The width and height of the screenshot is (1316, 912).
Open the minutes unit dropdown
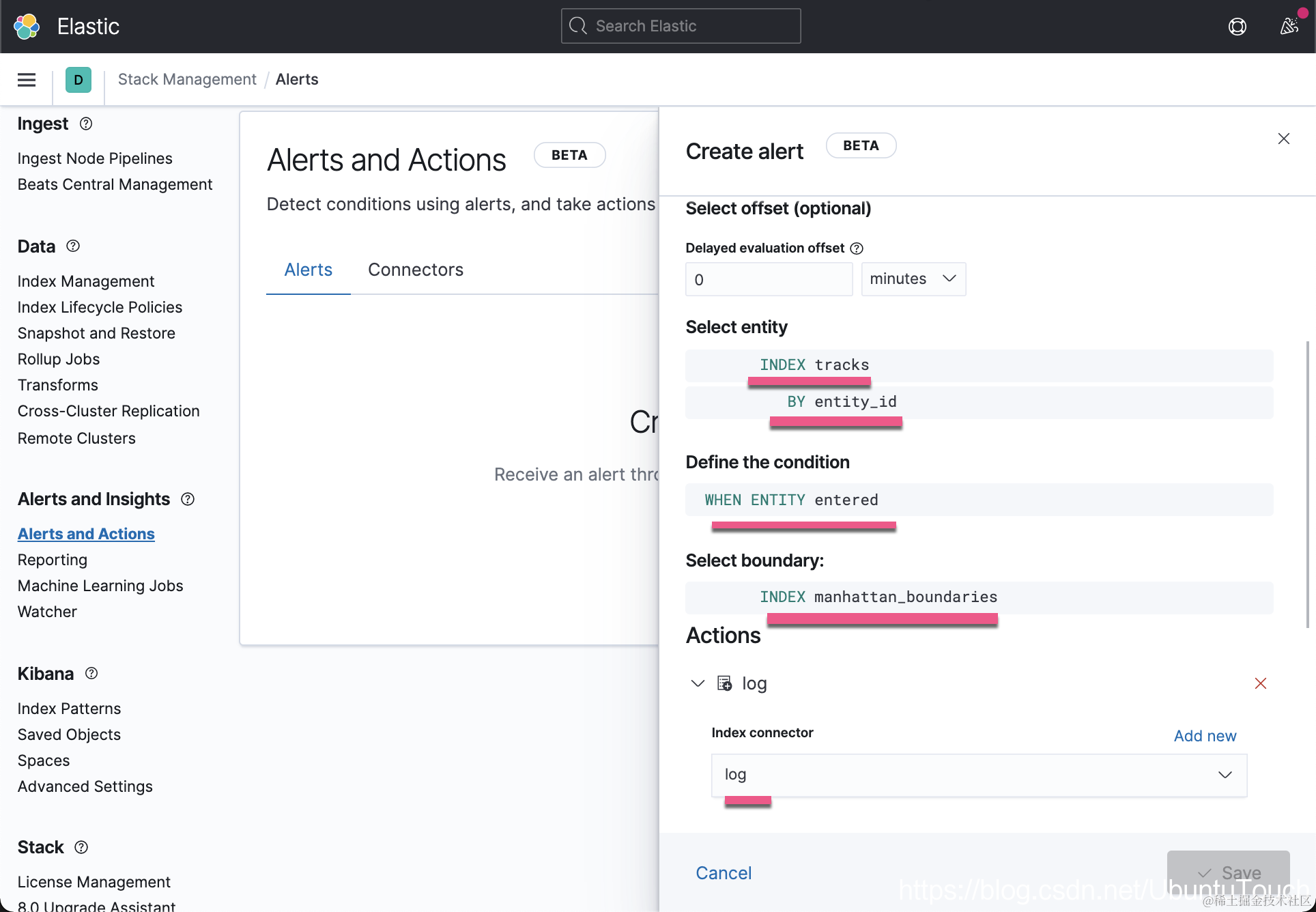point(913,279)
